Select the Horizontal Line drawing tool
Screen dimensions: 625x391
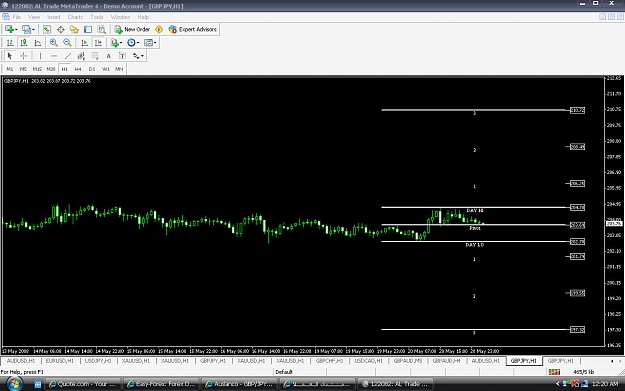coord(54,56)
